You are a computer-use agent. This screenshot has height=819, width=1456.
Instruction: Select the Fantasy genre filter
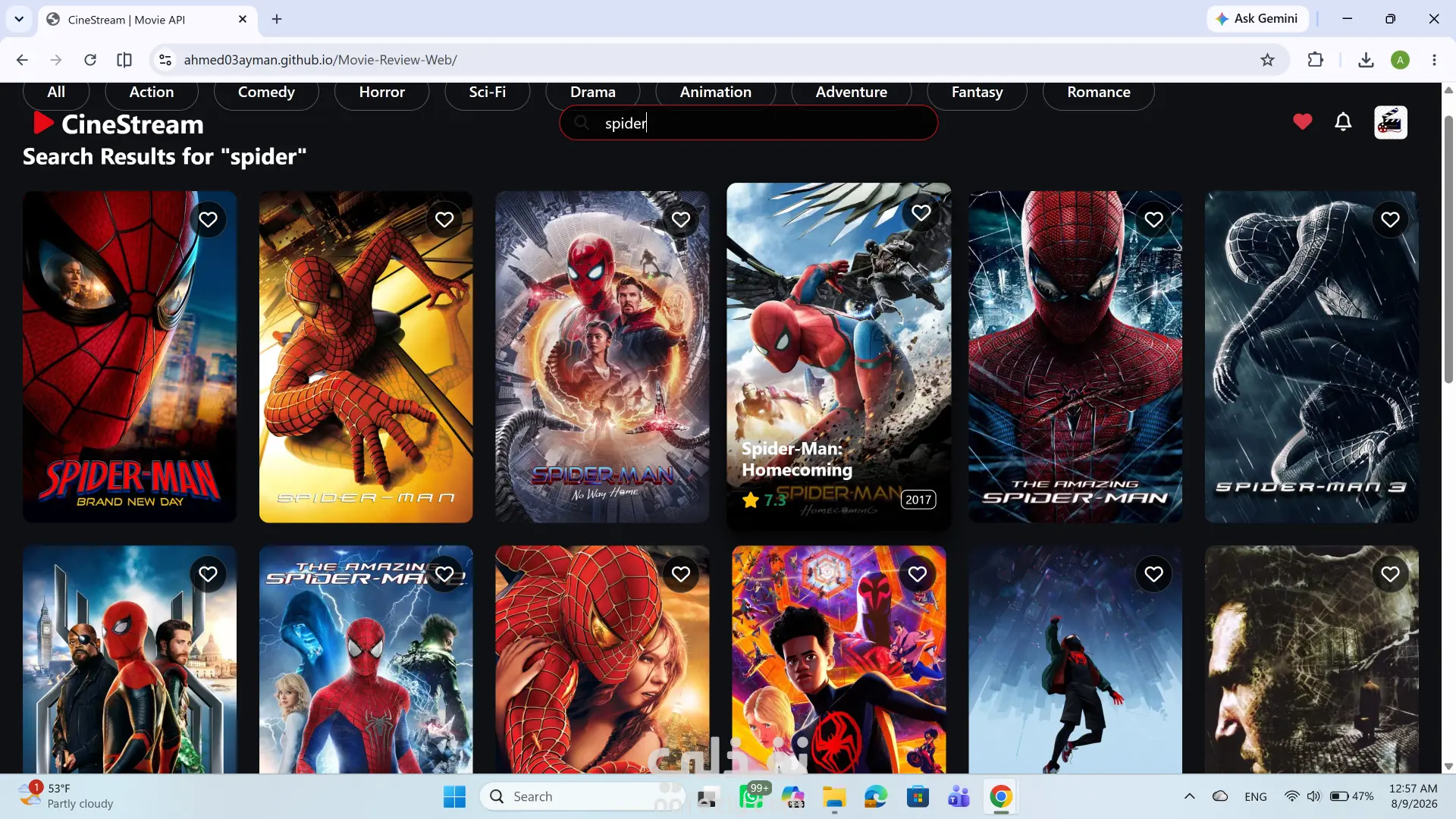pos(977,93)
